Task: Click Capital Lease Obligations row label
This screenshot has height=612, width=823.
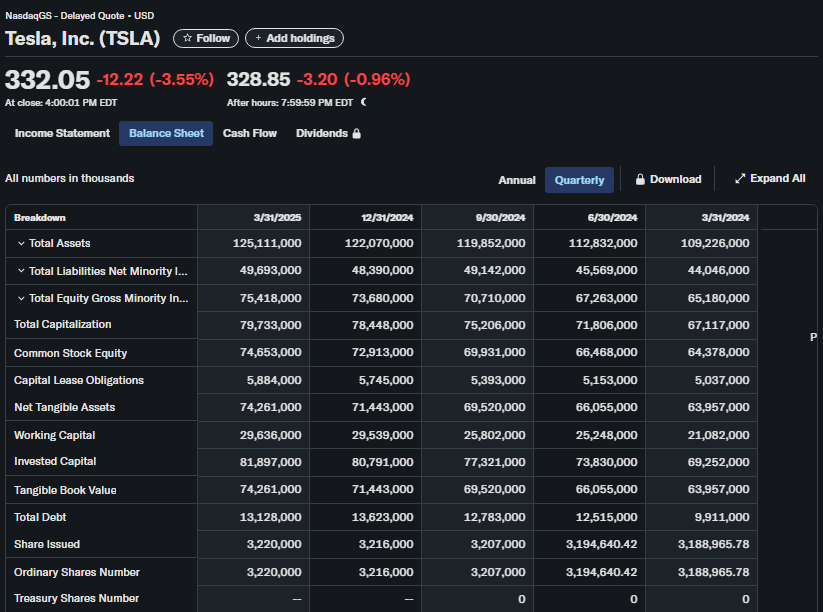Action: click(x=79, y=380)
